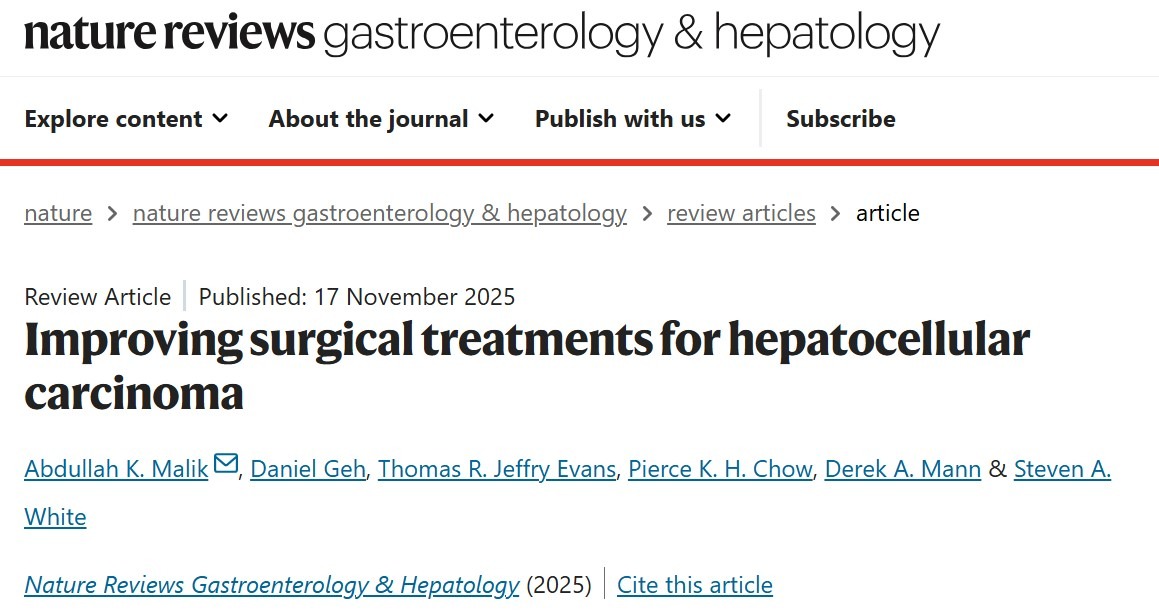Click the Publish with us chevron arrow
This screenshot has width=1159, height=616.
[x=723, y=119]
